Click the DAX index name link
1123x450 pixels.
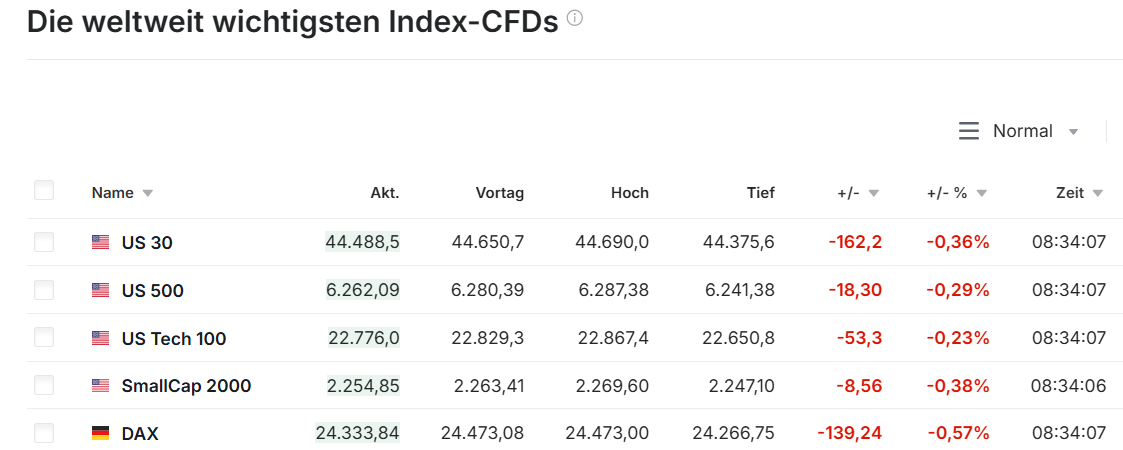(x=140, y=434)
